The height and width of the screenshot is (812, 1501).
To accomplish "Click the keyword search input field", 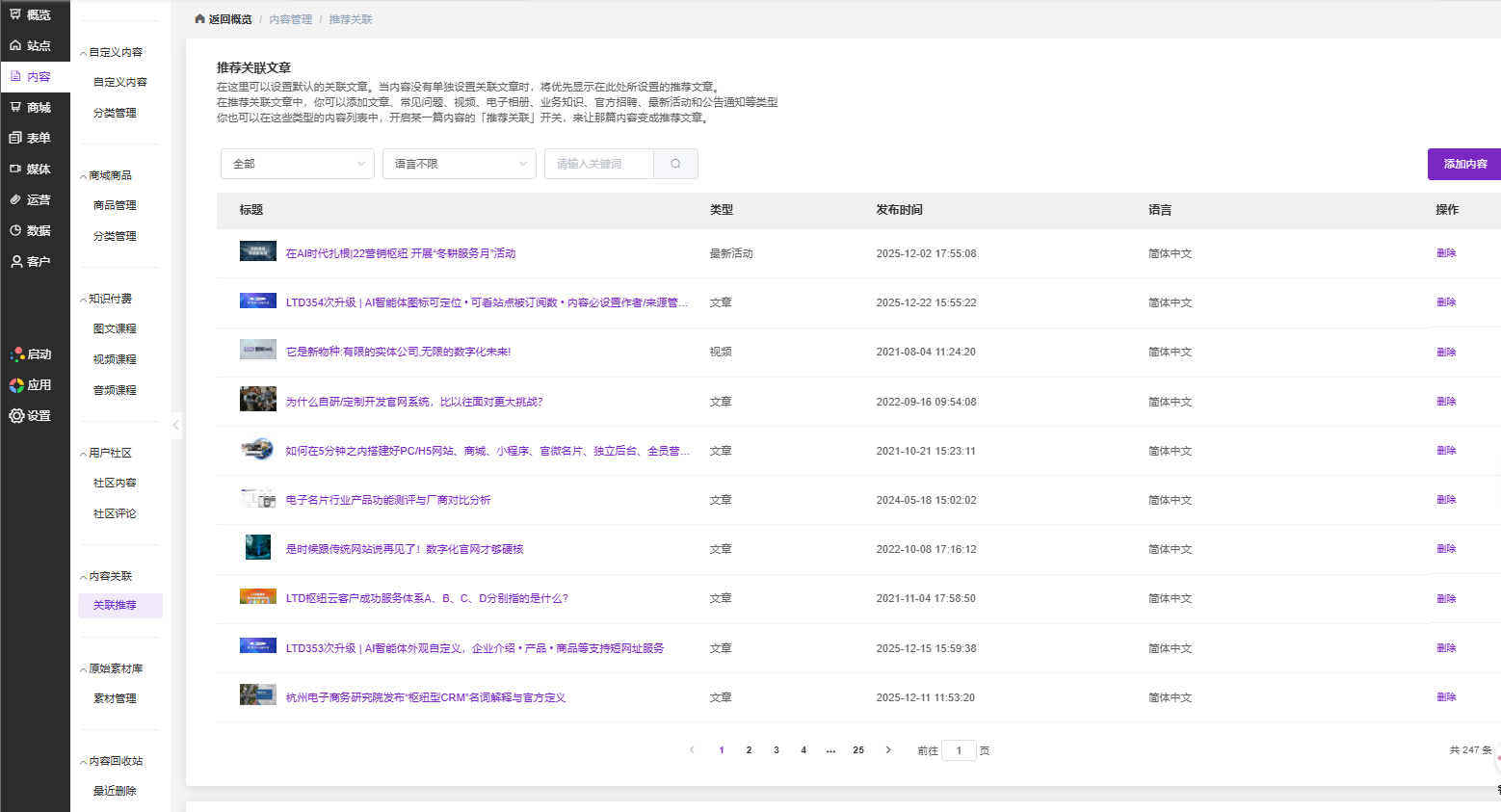I will tap(598, 164).
